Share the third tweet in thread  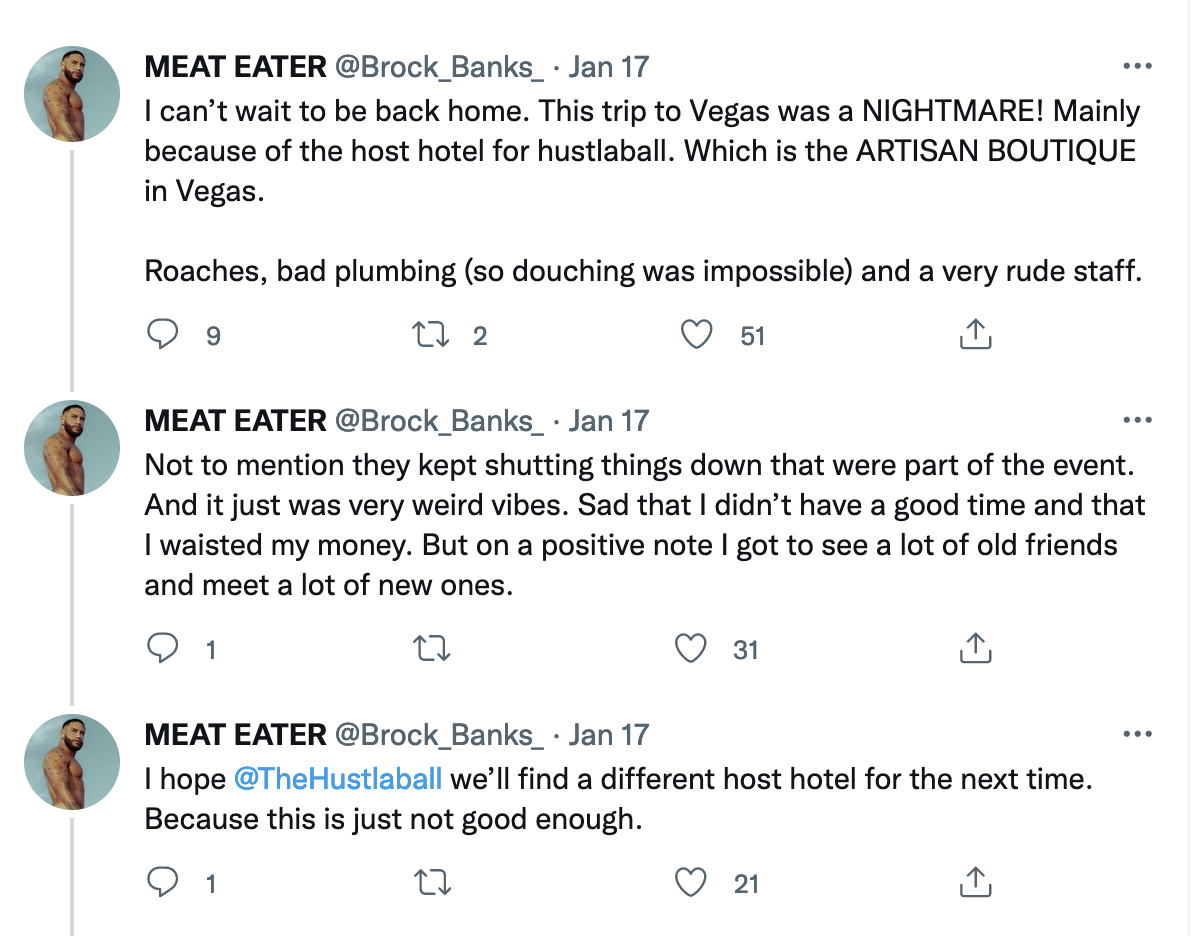(x=975, y=882)
